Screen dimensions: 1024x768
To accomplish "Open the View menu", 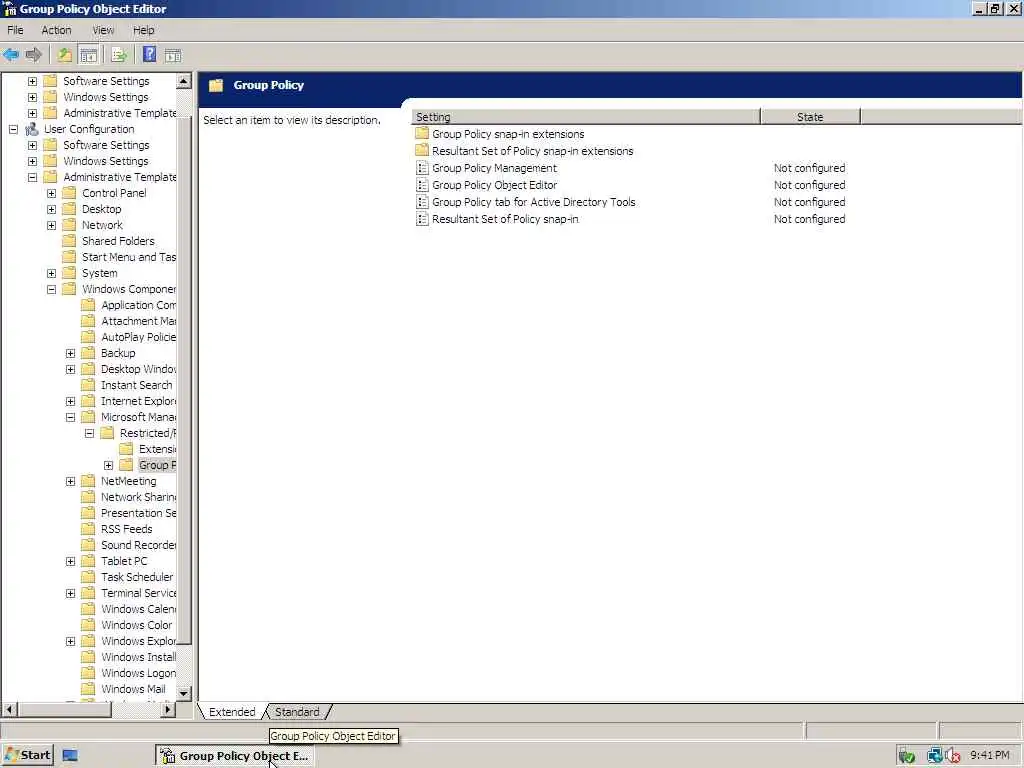I will [103, 30].
